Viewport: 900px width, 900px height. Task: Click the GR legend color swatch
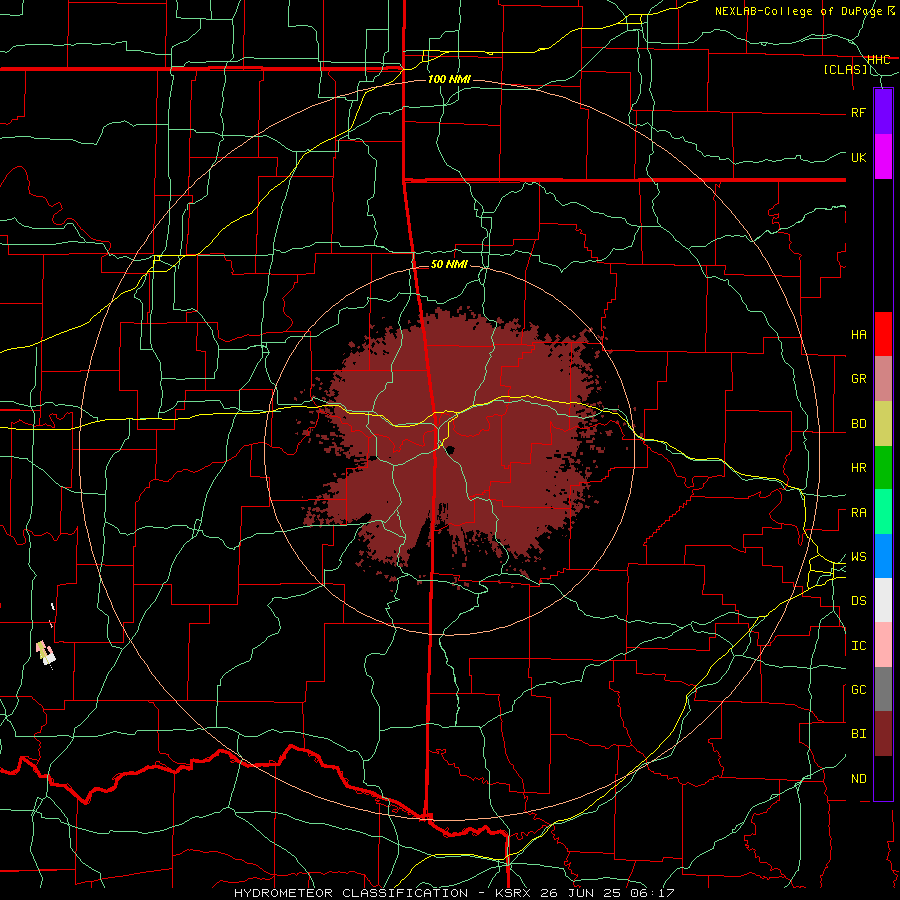point(883,379)
